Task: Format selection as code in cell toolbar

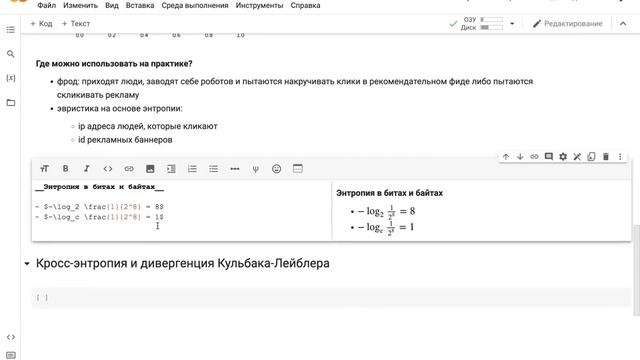Action: 108,169
